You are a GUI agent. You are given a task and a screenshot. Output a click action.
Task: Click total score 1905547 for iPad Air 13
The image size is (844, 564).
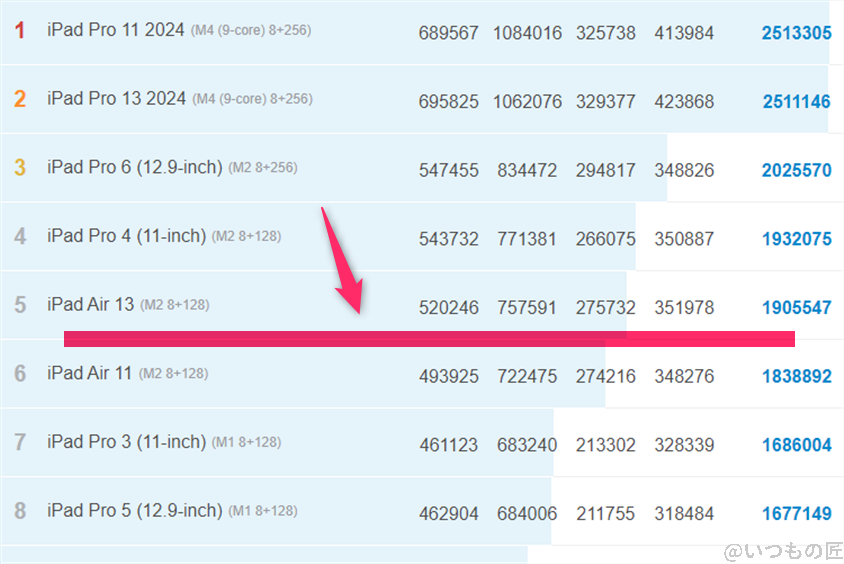tap(796, 307)
